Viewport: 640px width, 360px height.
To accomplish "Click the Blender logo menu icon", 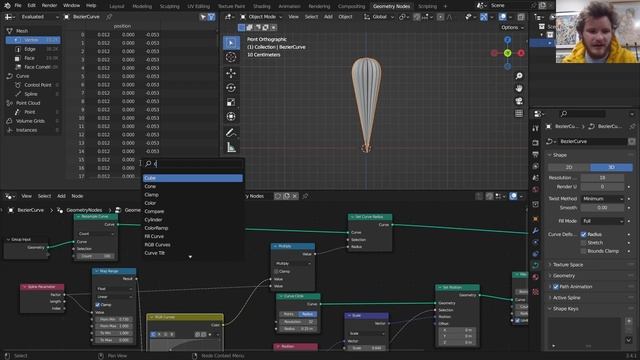I will pos(7,6).
